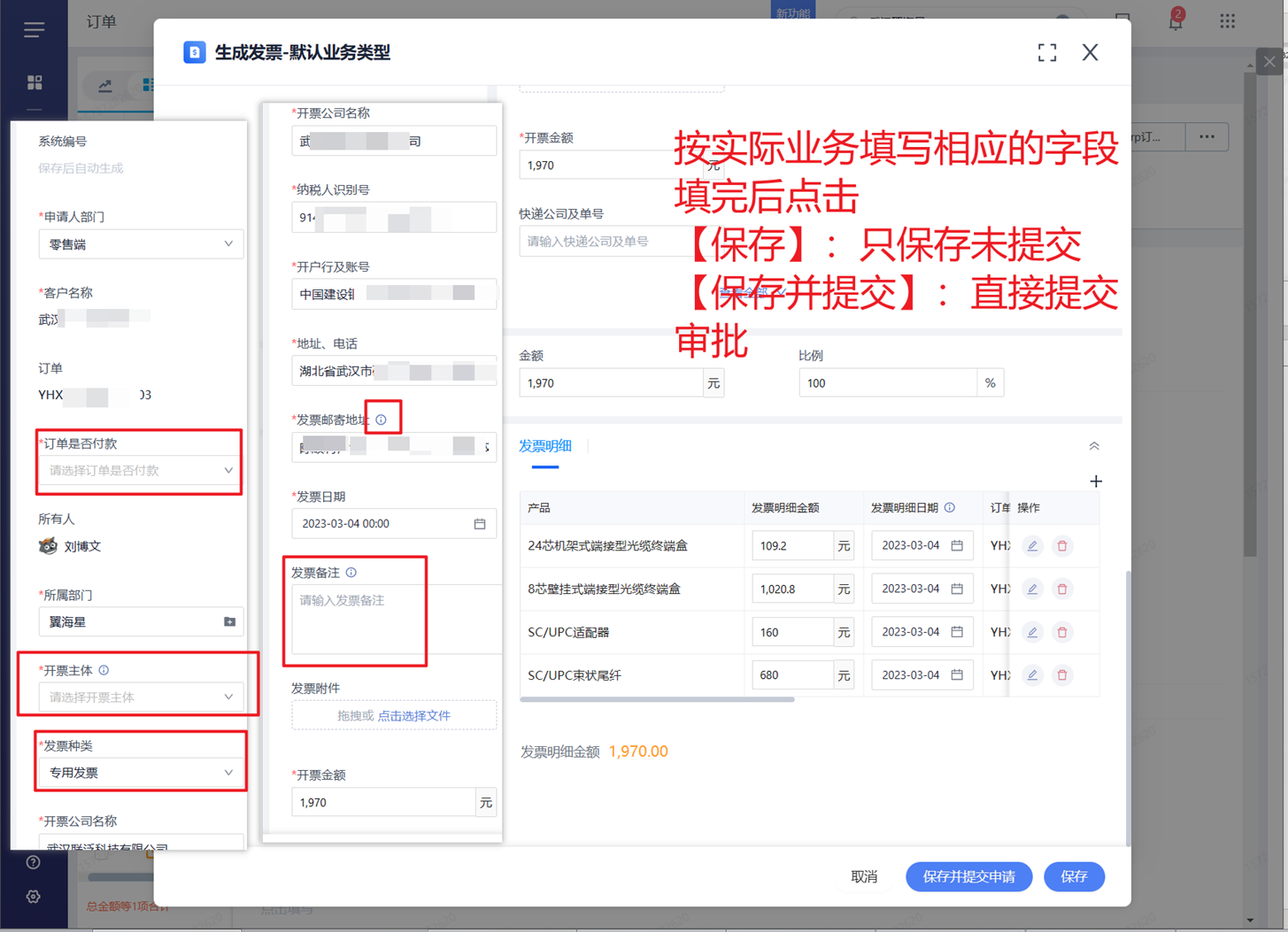The width and height of the screenshot is (1288, 932).
Task: Click the 比例 field showing 100
Action: 888,383
